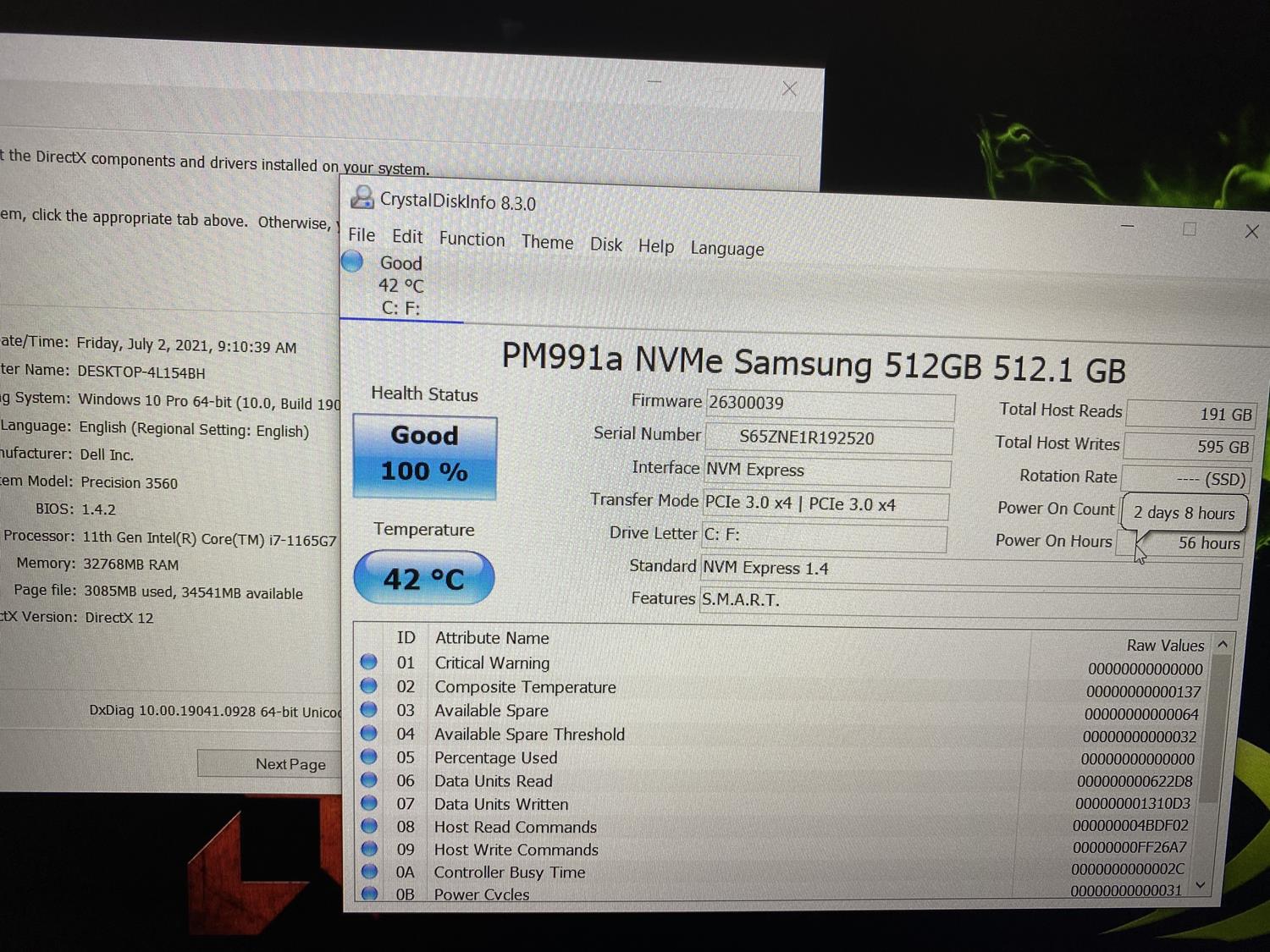Screen dimensions: 1270x952
Task: Click the PM991a NVMe Samsung model title
Action: (814, 365)
